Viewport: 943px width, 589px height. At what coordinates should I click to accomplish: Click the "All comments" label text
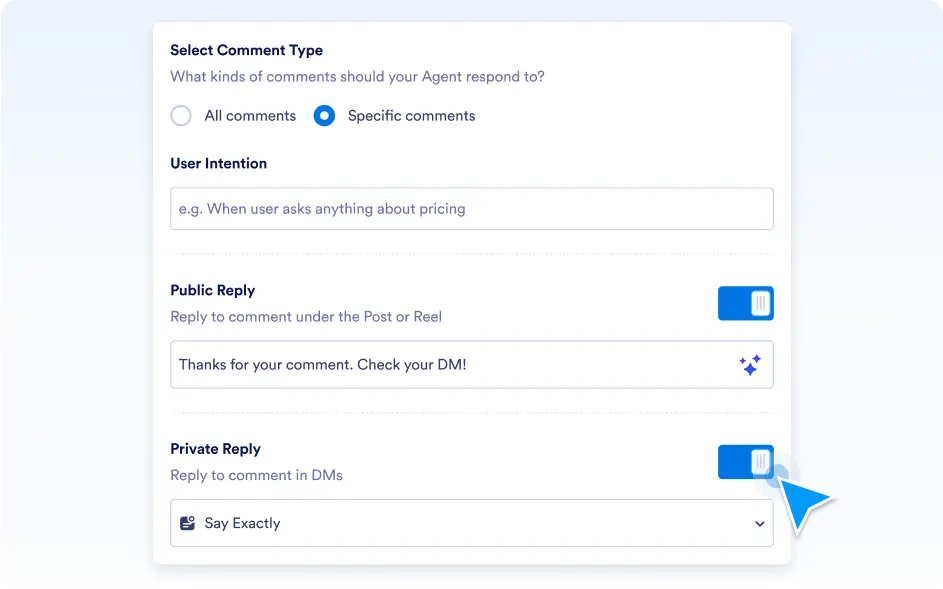click(250, 116)
